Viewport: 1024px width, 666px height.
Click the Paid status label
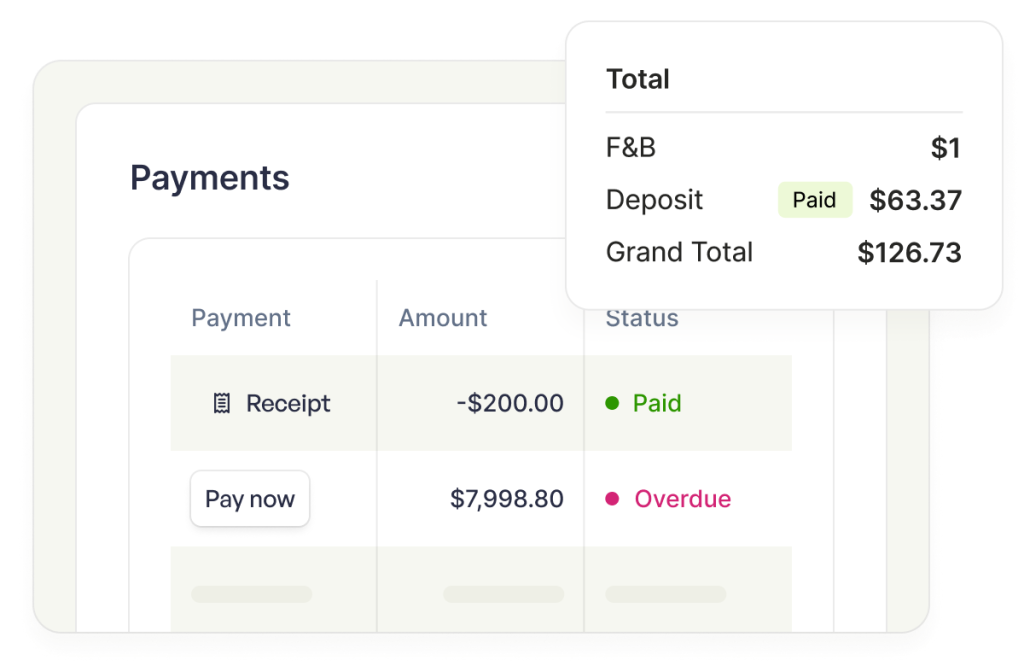[x=657, y=404]
